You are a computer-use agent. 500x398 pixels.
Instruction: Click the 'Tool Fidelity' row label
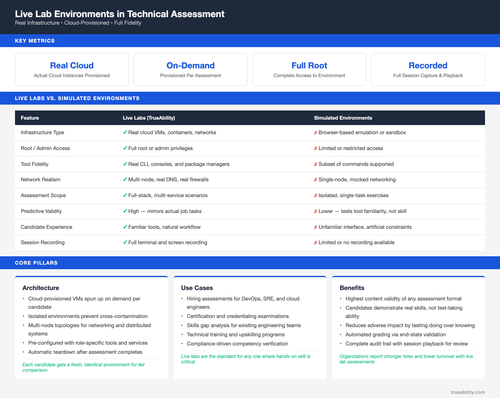[x=35, y=164]
